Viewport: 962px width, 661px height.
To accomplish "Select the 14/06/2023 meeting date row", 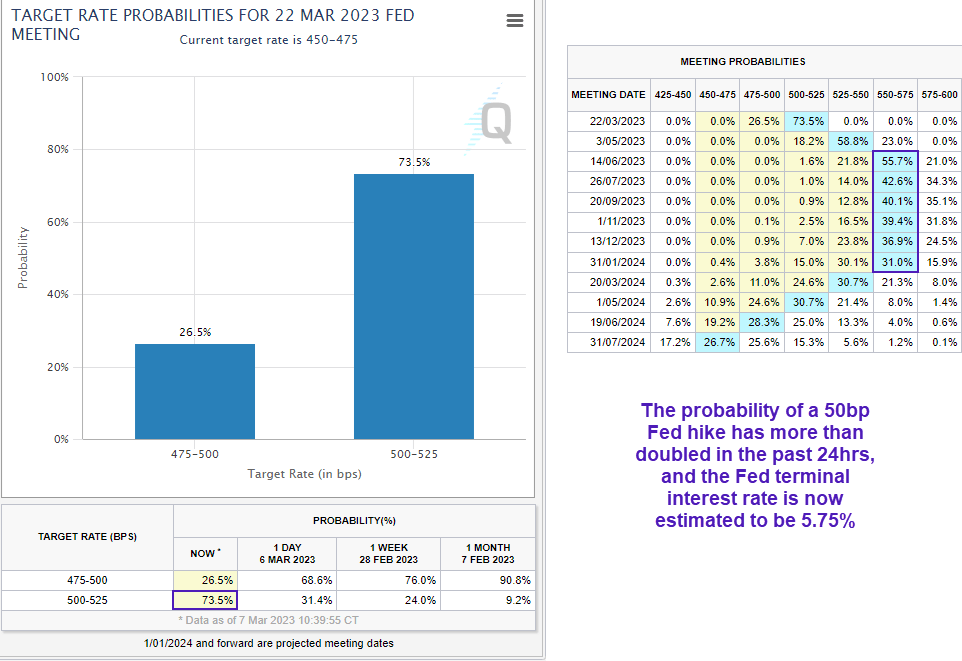I will coord(764,161).
